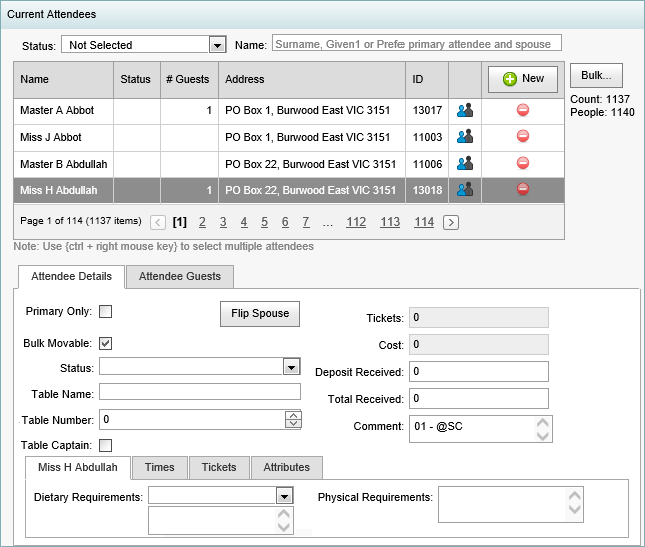645x547 pixels.
Task: Sort by Name column header
Action: pyautogui.click(x=64, y=80)
